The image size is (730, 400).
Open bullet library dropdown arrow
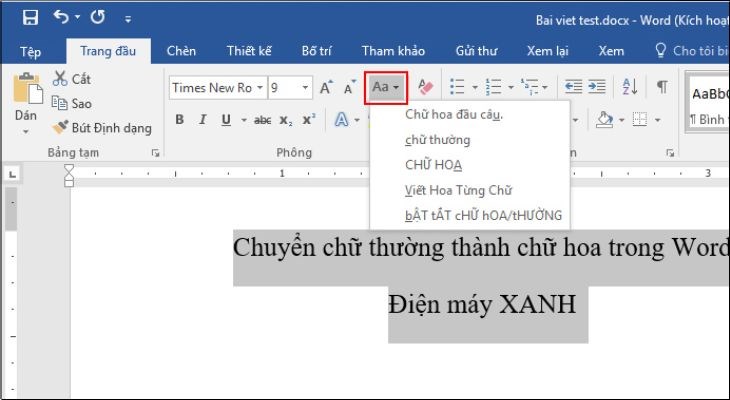tap(475, 87)
